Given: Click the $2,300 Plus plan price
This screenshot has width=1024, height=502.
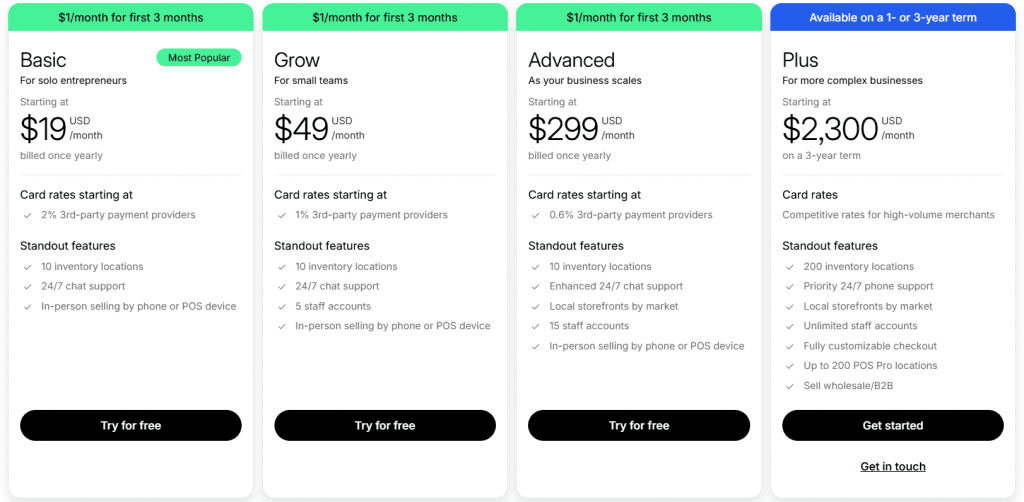Looking at the screenshot, I should pos(830,129).
